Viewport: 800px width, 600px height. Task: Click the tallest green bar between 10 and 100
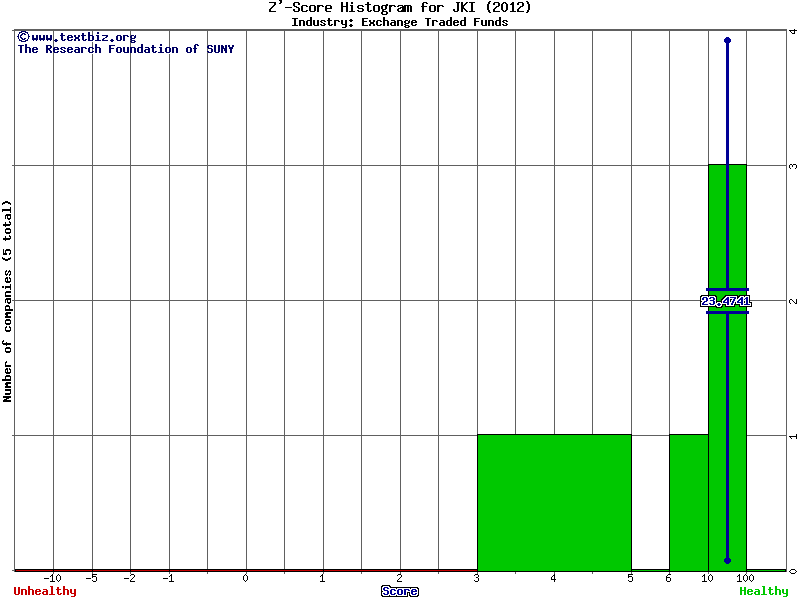(728, 367)
